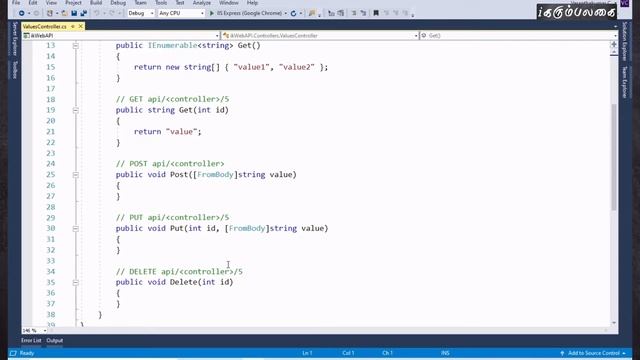Viewport: 640px width, 360px height.
Task: Collapse the Post method at line 25
Action: (x=76, y=175)
